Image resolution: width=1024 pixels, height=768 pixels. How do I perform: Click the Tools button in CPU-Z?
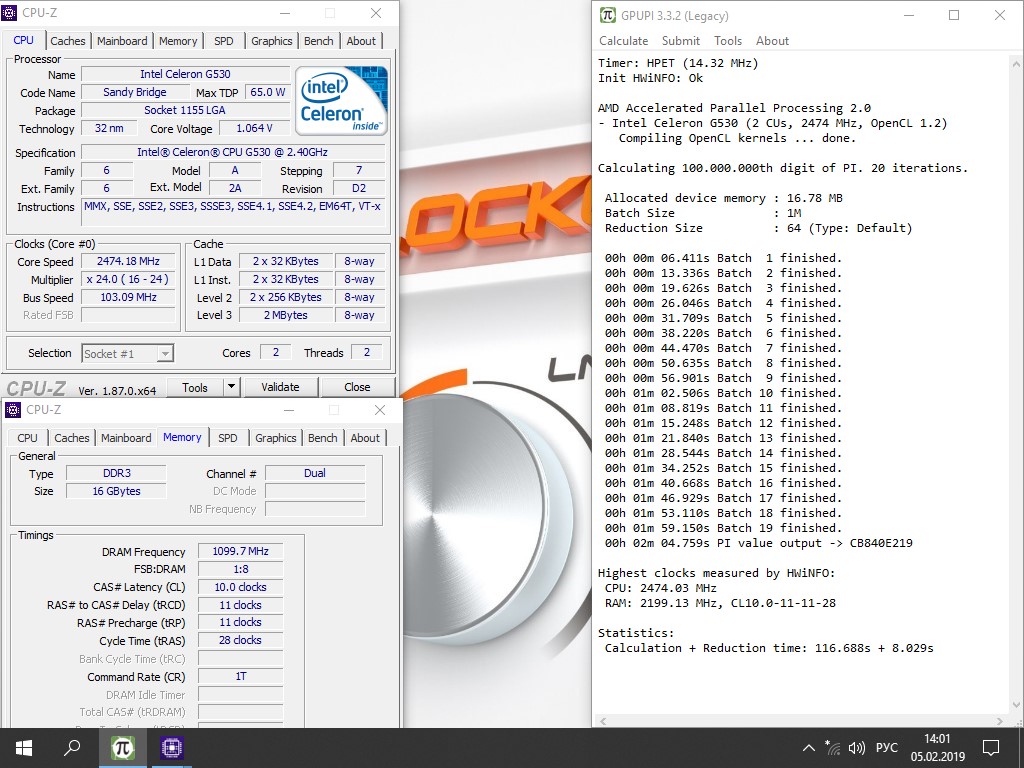(x=195, y=387)
